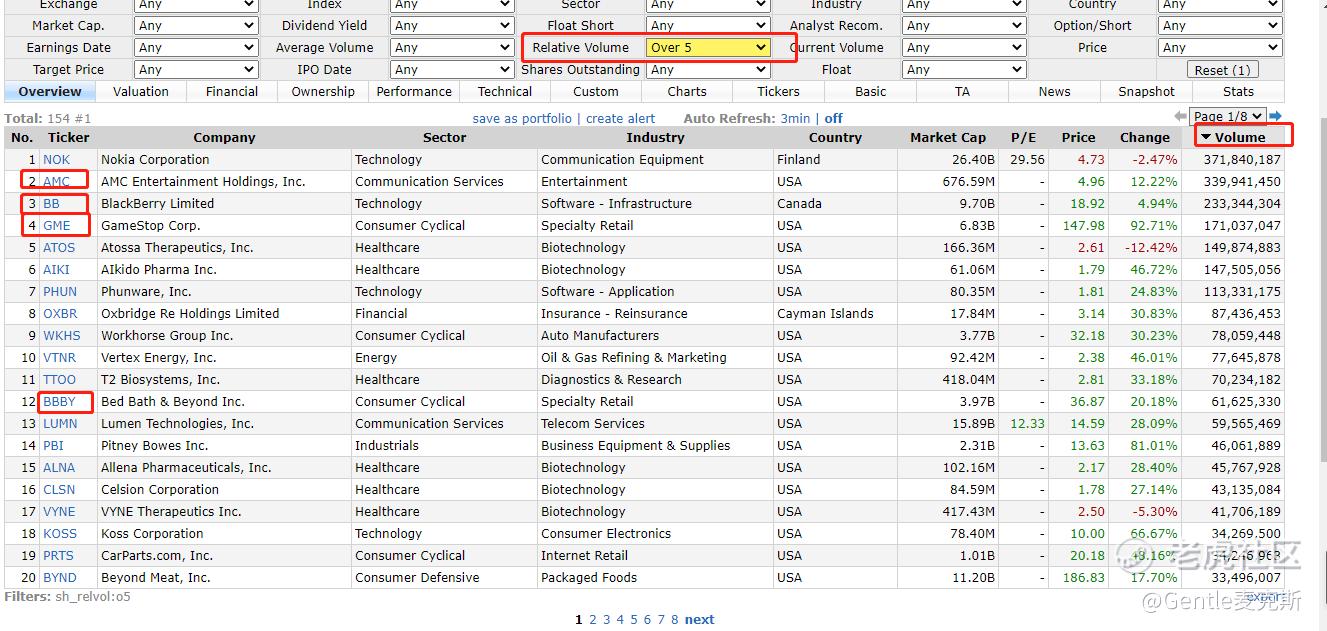Click Beyond Meat's 186.83 price value
1327x631 pixels.
coord(1084,577)
